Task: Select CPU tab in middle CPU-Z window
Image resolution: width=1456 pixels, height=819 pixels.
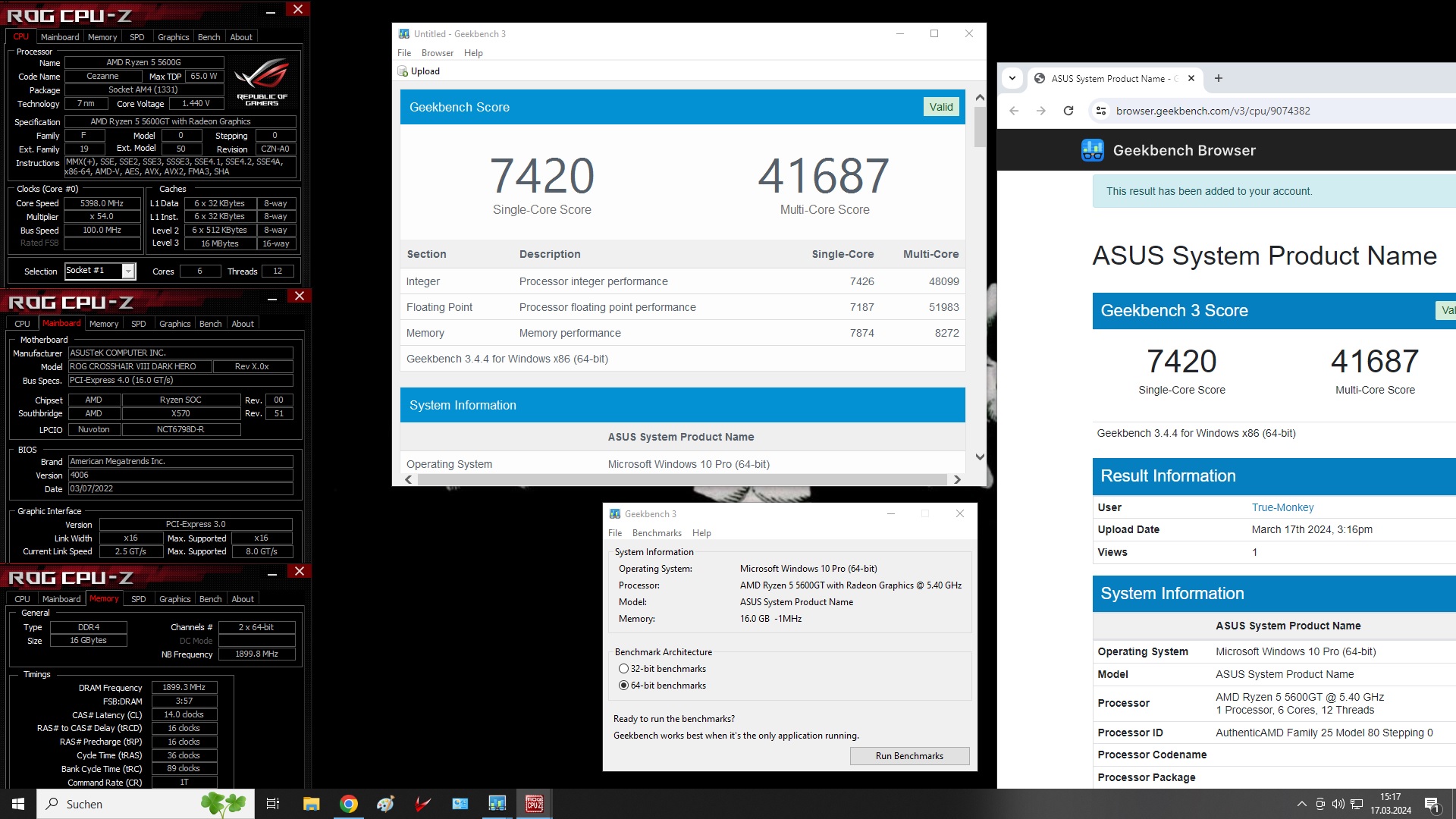Action: (23, 324)
